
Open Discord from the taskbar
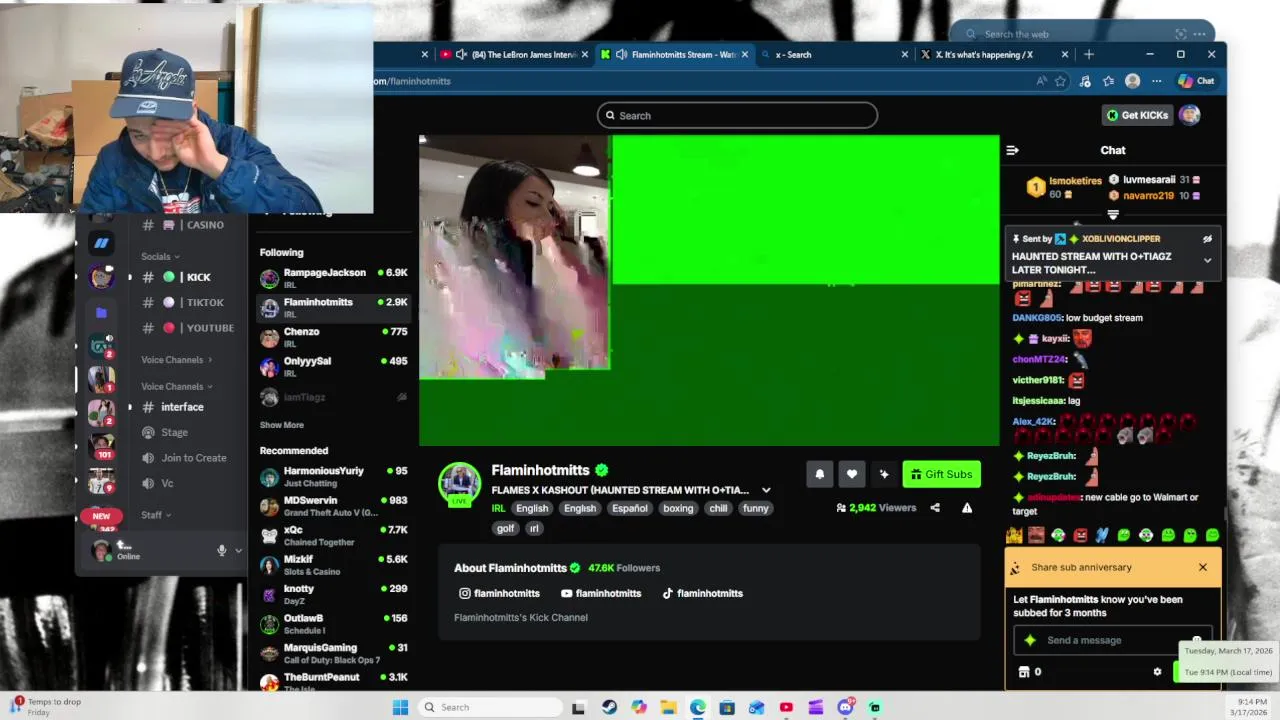846,707
